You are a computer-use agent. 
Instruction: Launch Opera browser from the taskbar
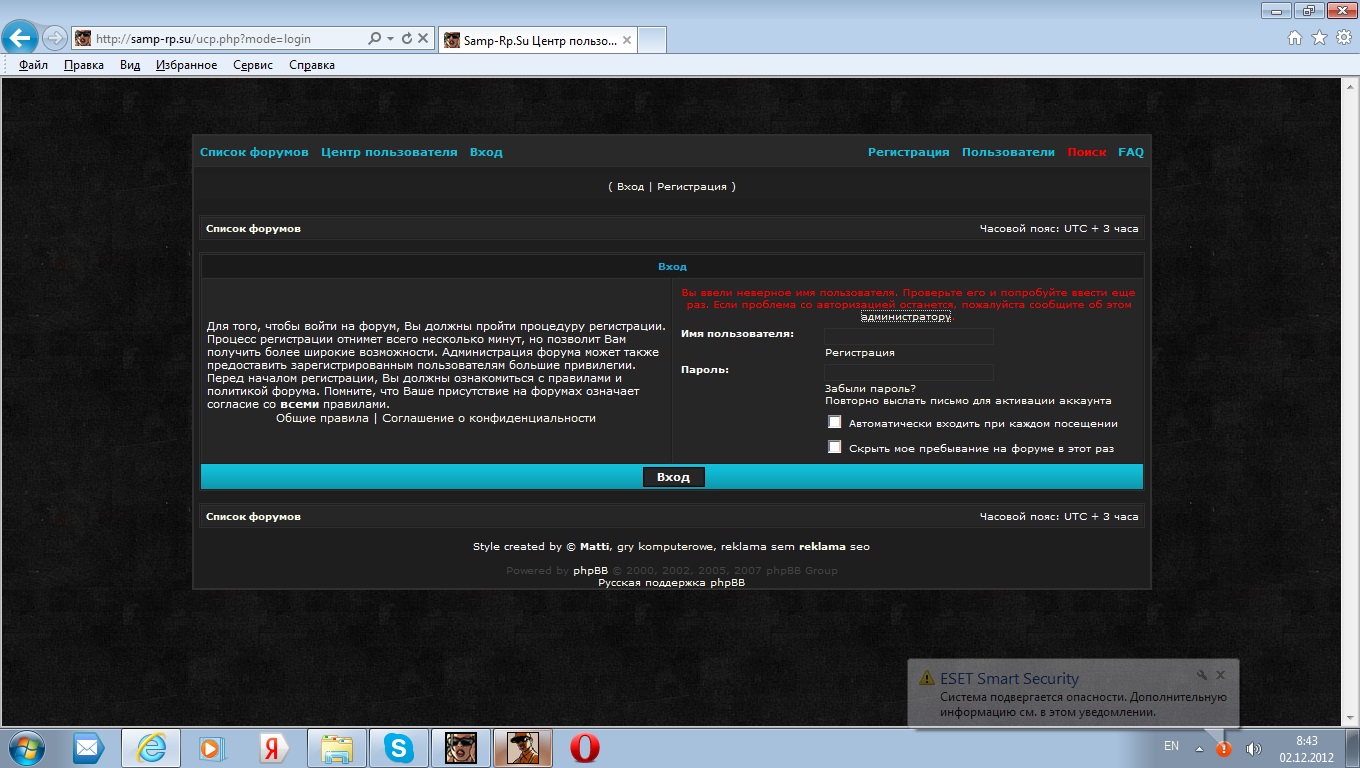pyautogui.click(x=585, y=748)
